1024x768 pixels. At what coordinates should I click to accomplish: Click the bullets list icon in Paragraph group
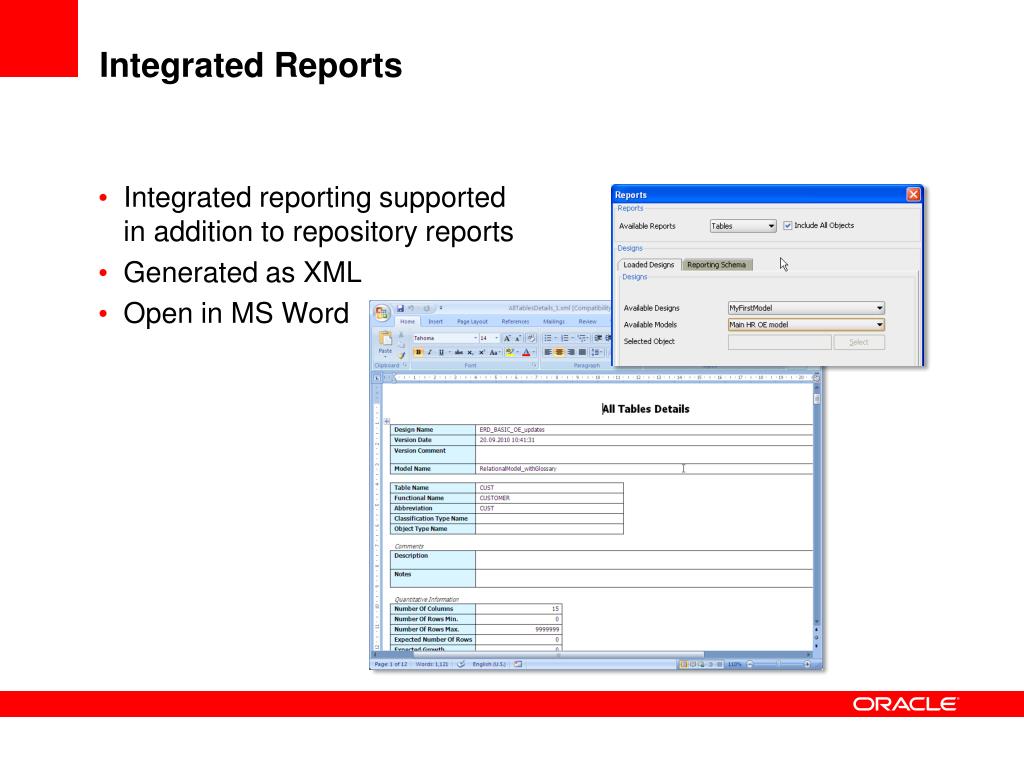coord(548,338)
